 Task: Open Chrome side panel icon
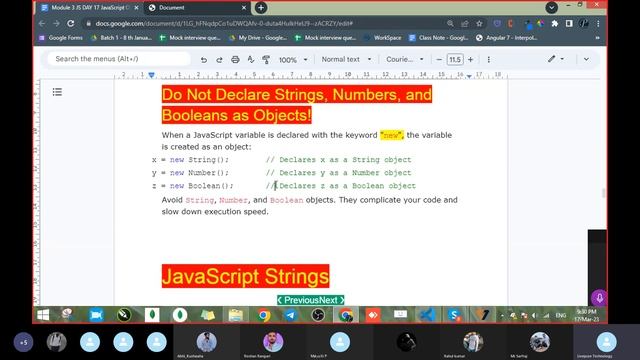tap(569, 24)
